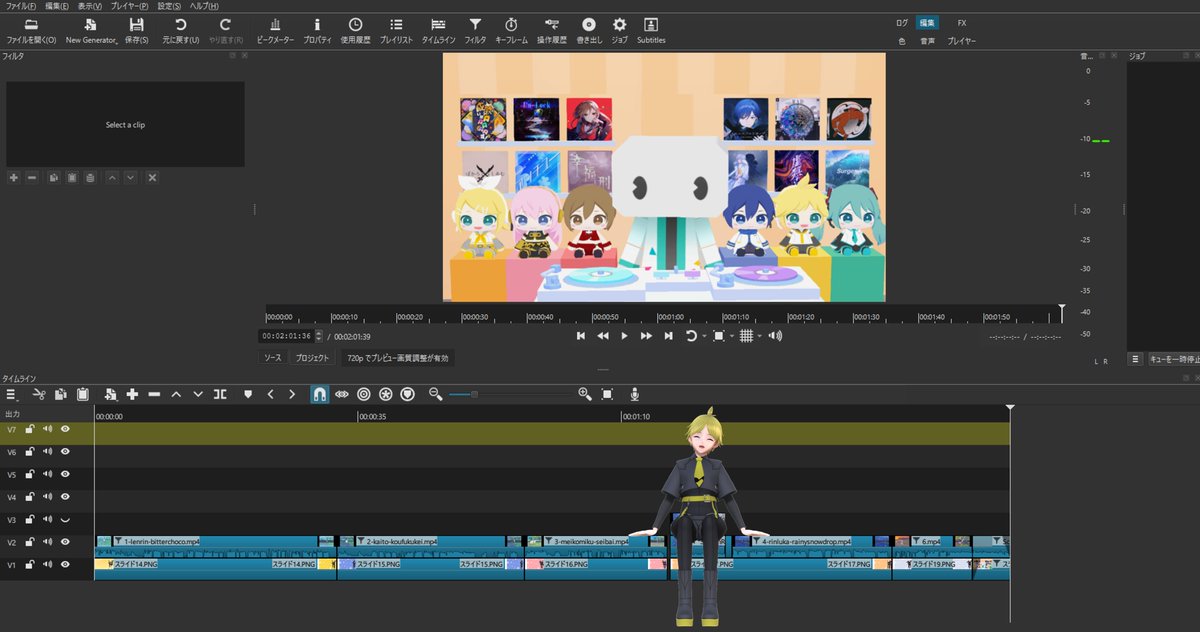
Task: Click the timeline zoom-in magnifier
Action: tap(585, 395)
